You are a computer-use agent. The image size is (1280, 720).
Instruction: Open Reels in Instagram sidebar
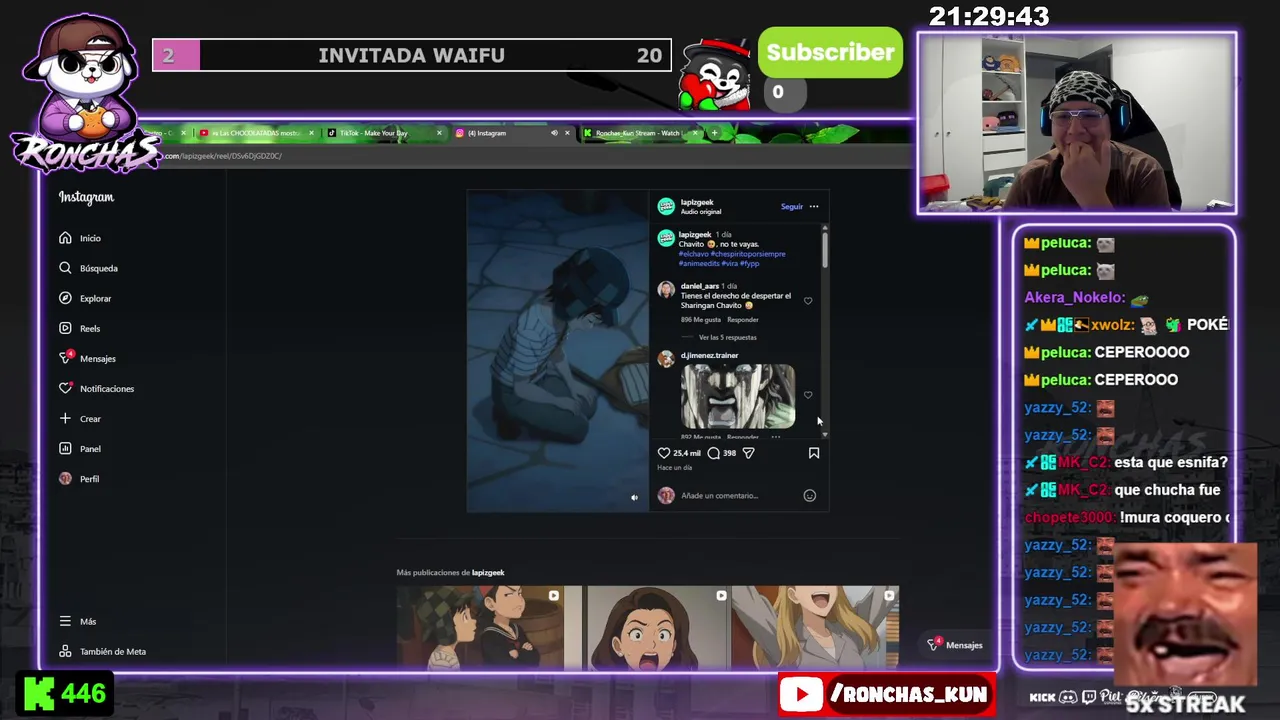pos(79,328)
